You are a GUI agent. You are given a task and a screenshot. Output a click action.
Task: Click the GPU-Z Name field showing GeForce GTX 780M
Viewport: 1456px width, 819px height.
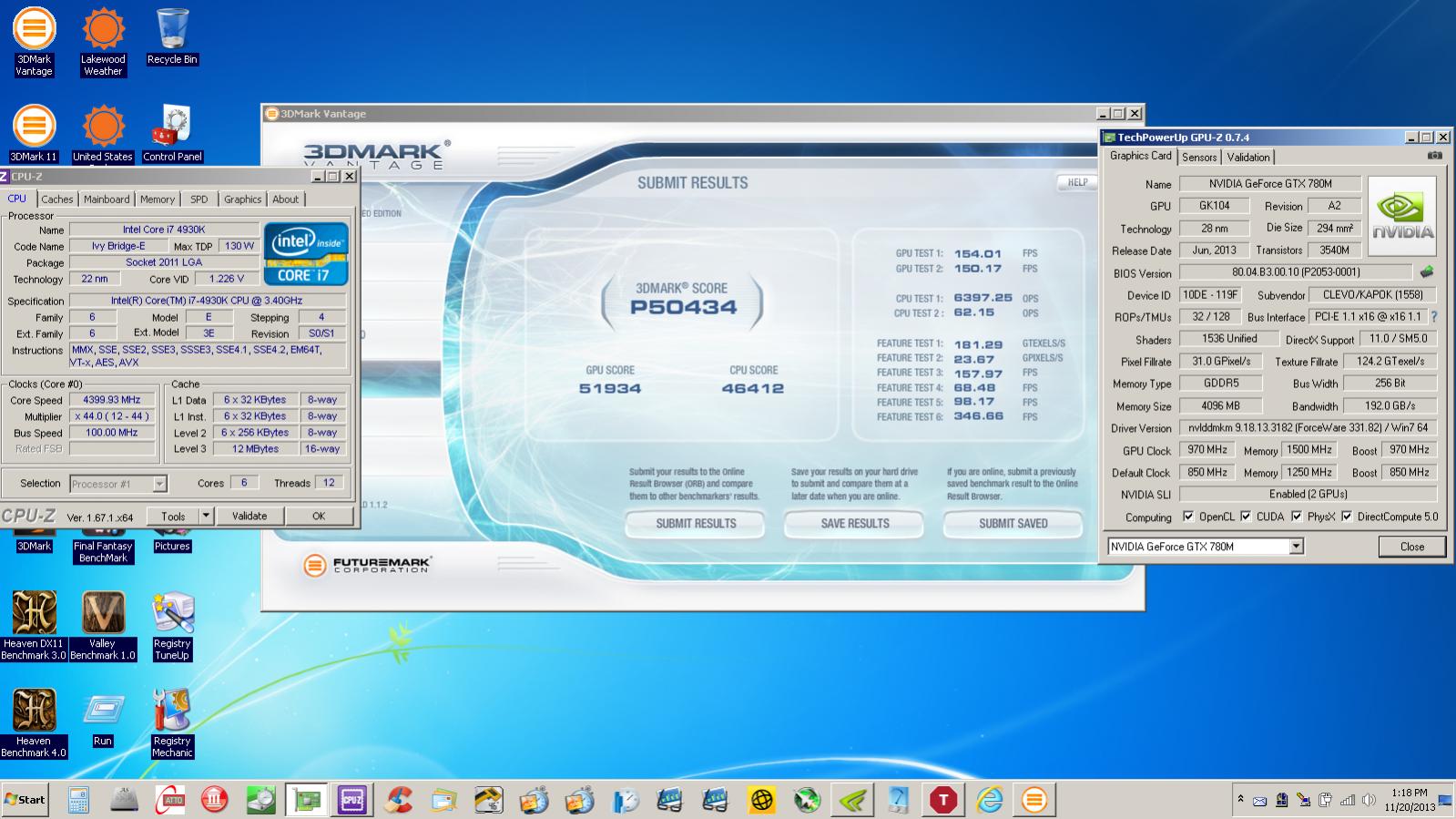(1270, 184)
